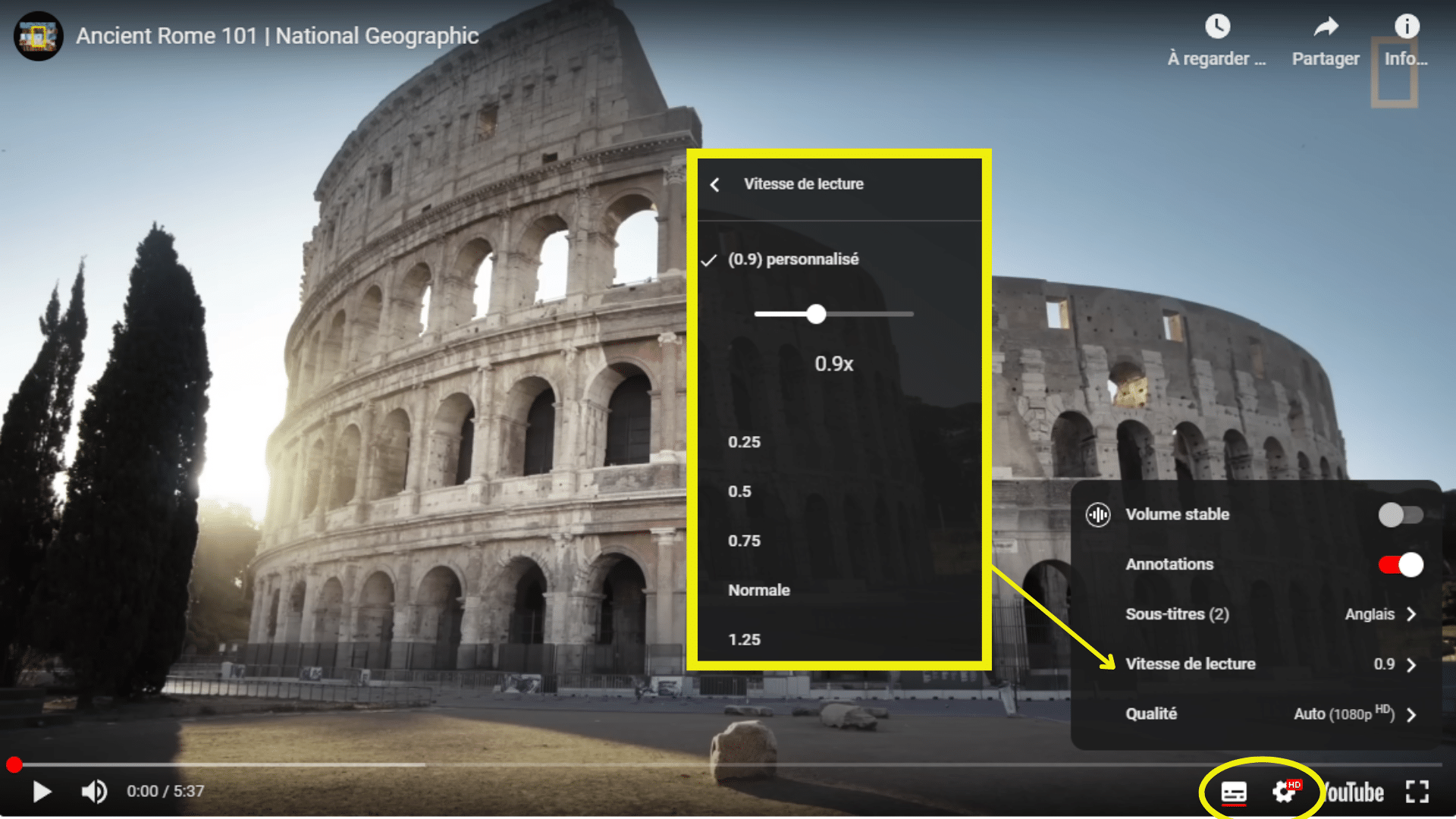
Task: Toggle subtitles with the captions icon
Action: click(x=1234, y=792)
